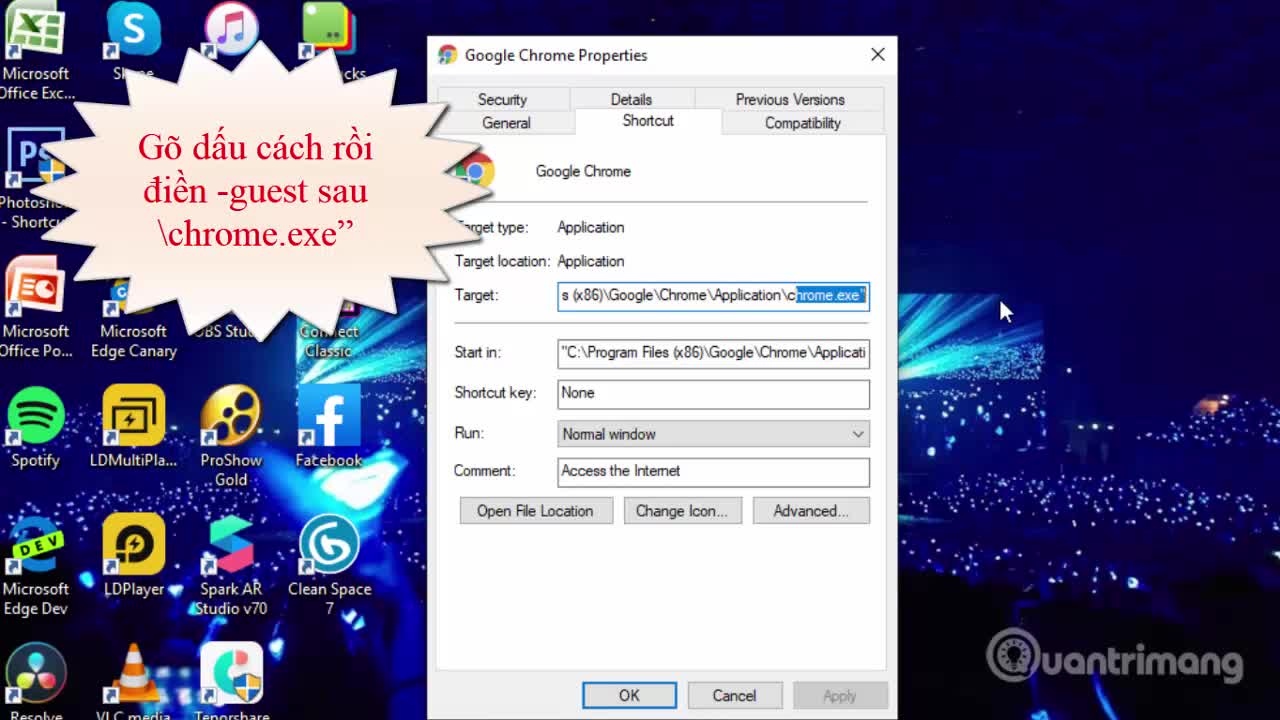
Task: Launch Spotify from the desktop
Action: tap(36, 428)
